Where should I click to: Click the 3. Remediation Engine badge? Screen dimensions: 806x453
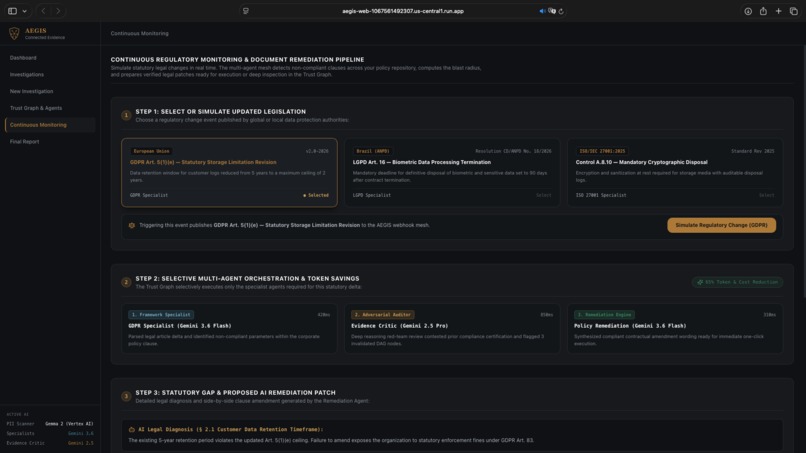pyautogui.click(x=604, y=315)
